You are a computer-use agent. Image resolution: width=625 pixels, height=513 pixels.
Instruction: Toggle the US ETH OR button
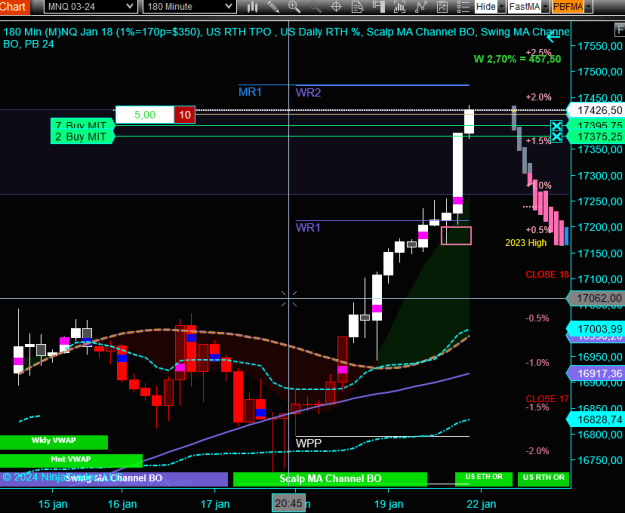click(483, 479)
